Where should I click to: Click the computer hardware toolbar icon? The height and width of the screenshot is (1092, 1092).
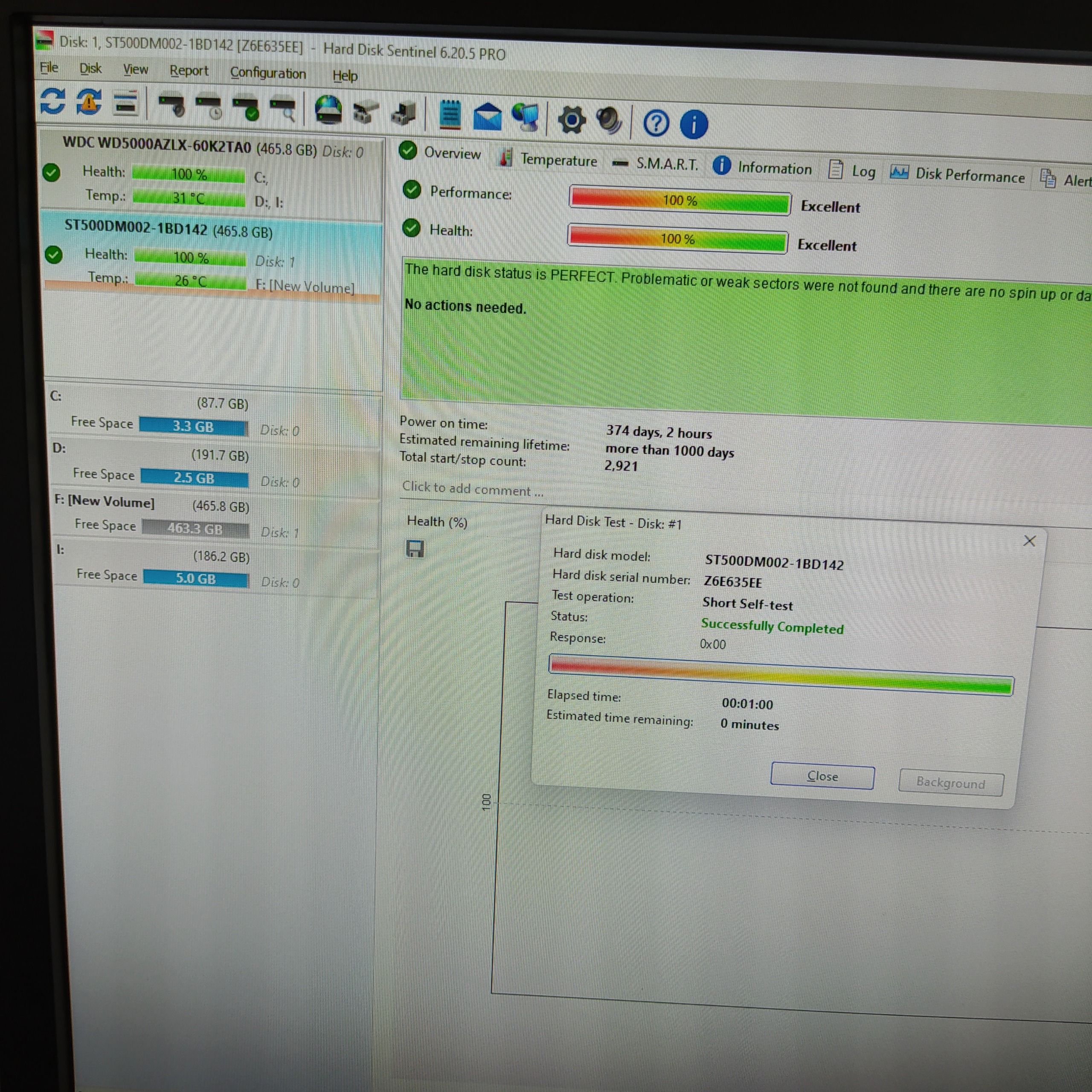click(404, 113)
